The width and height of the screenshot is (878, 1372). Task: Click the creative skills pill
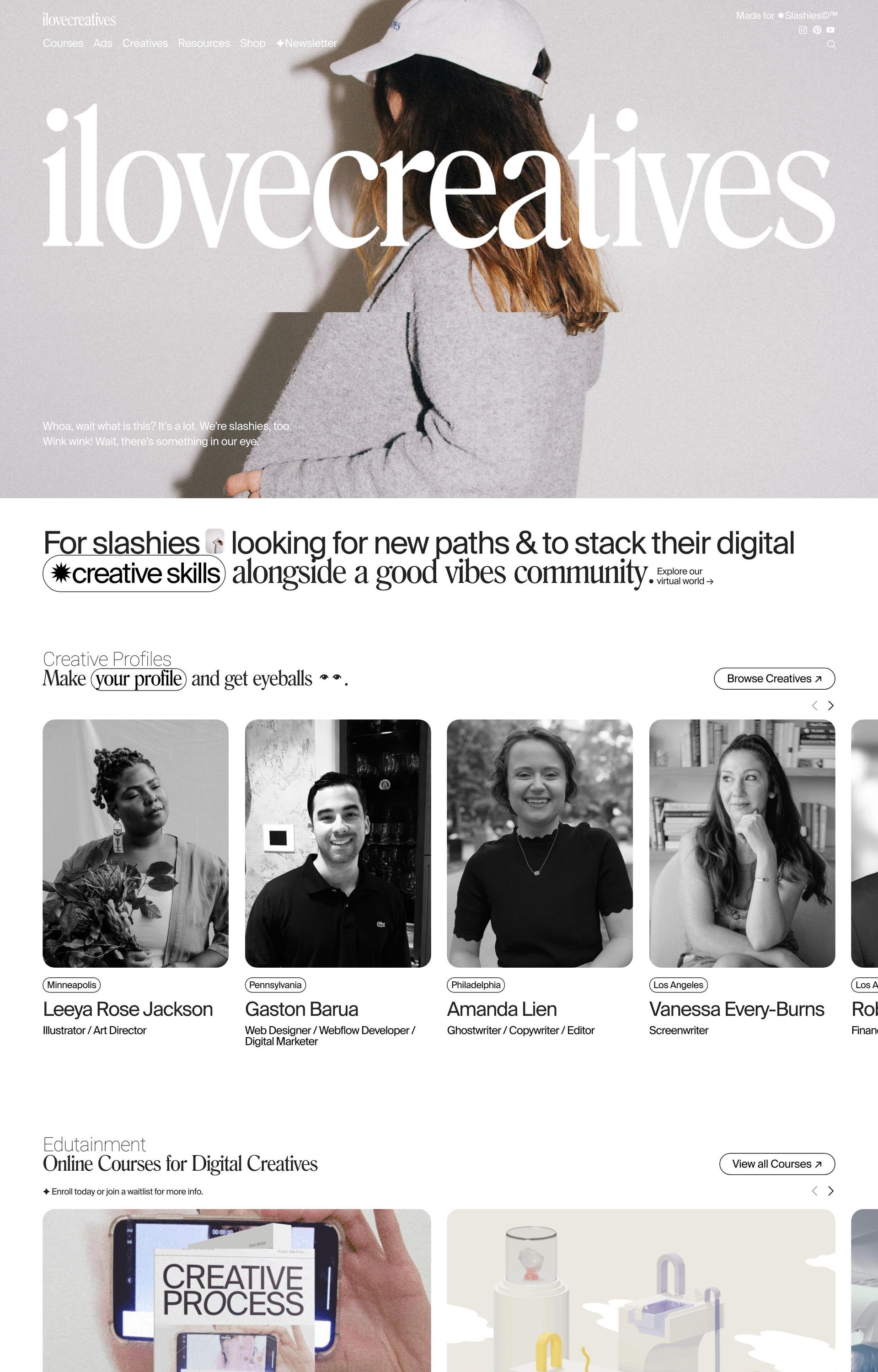pyautogui.click(x=134, y=573)
